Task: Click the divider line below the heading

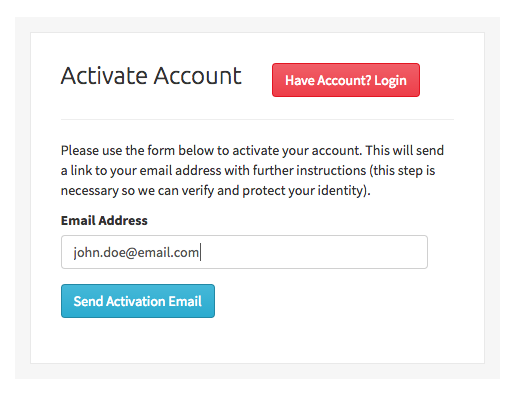Action: 257,119
